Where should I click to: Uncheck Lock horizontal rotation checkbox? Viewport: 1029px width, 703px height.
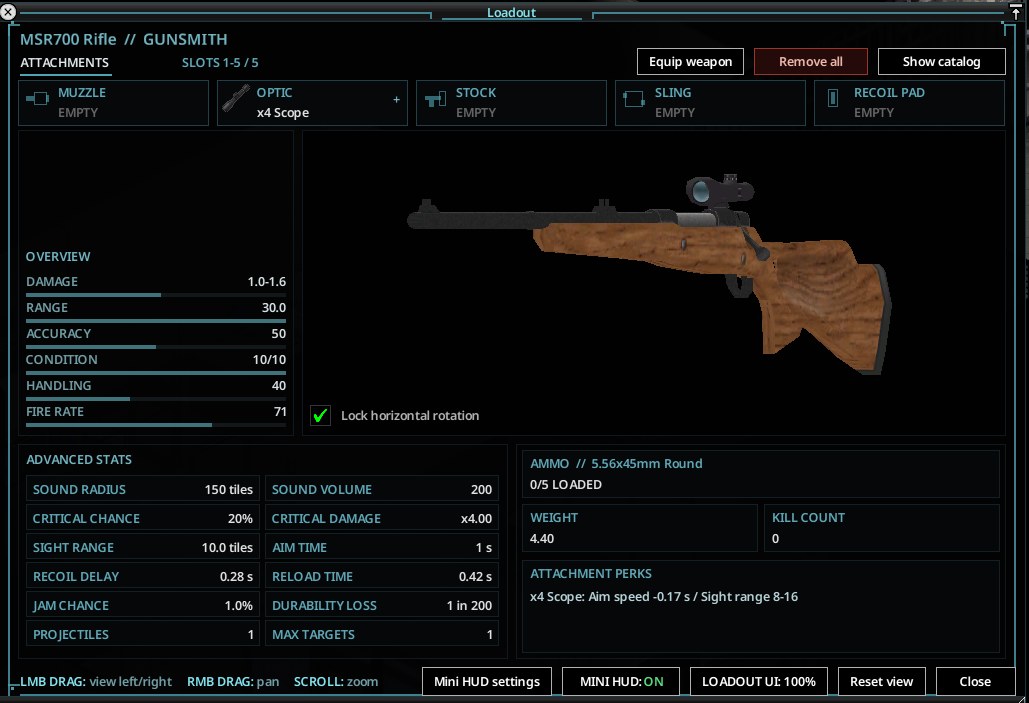pos(320,415)
